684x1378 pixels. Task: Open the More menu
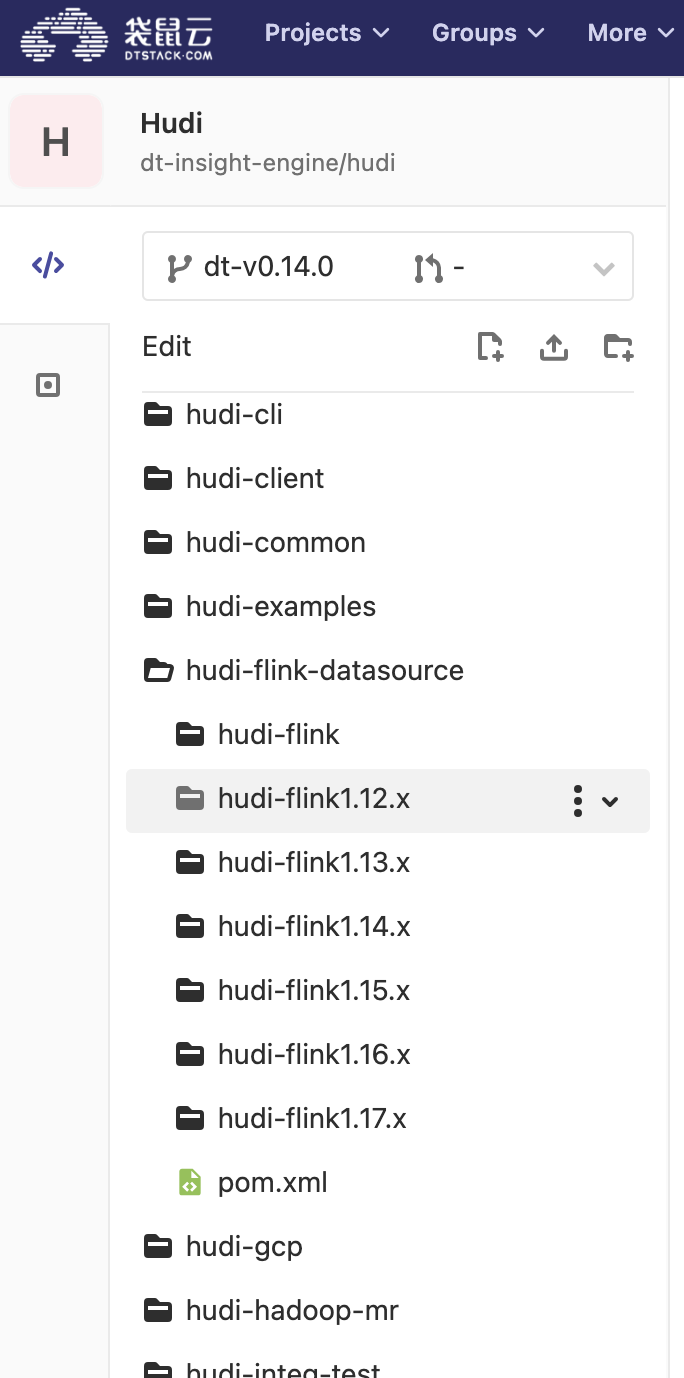point(630,33)
